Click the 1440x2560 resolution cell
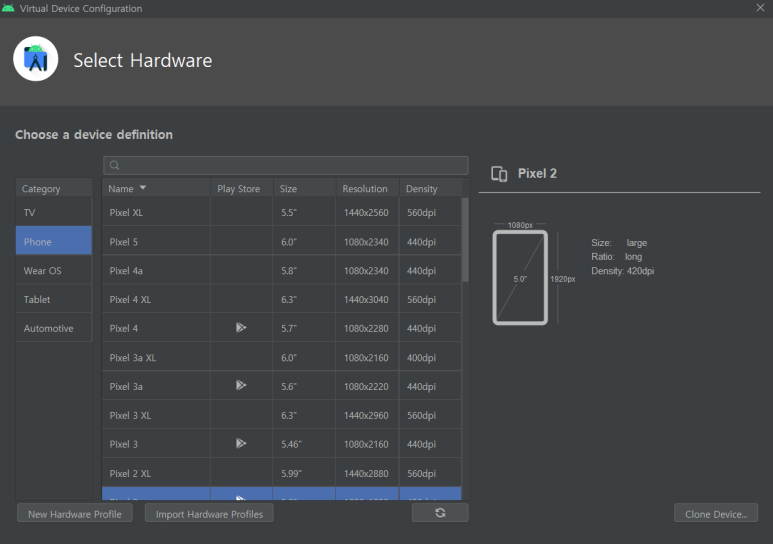The width and height of the screenshot is (773, 544). click(366, 213)
